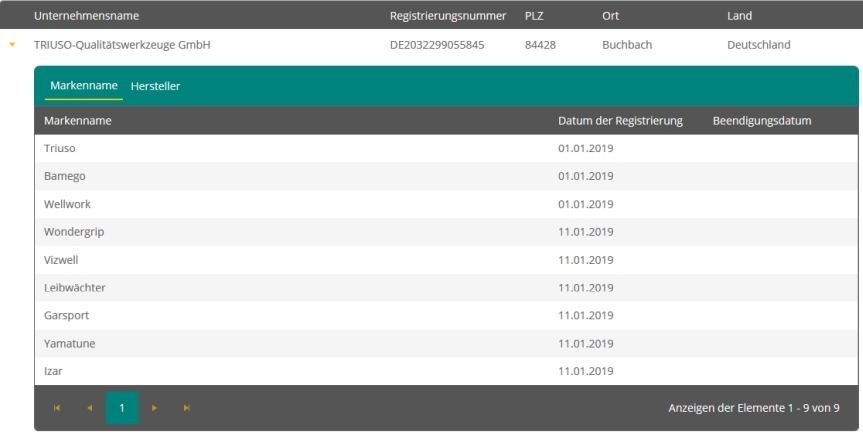Select the Vizwell brand row
The width and height of the screenshot is (863, 435).
pos(446,260)
